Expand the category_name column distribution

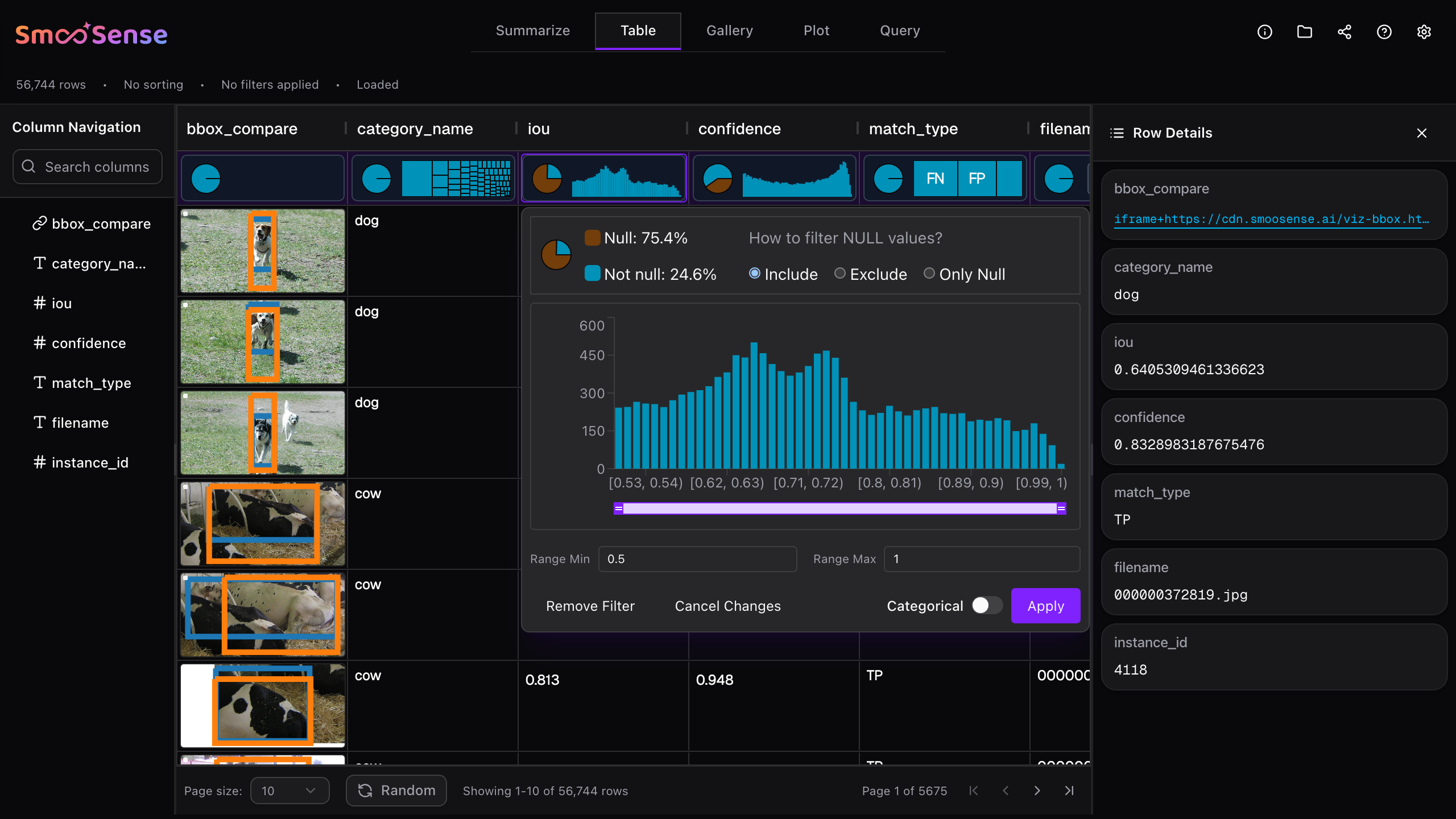click(455, 179)
